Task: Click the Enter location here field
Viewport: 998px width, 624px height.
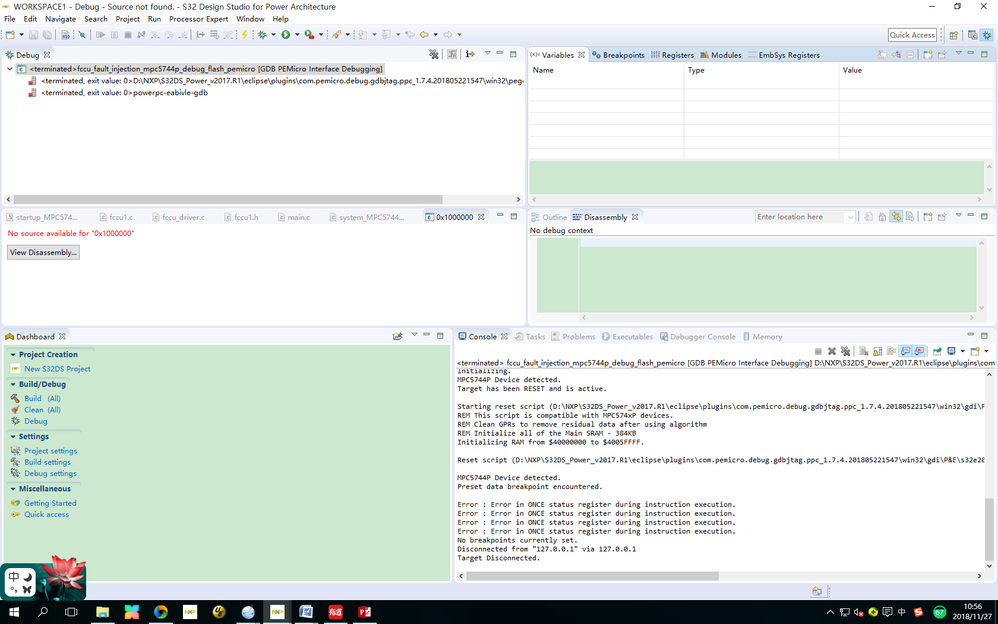Action: pyautogui.click(x=800, y=217)
